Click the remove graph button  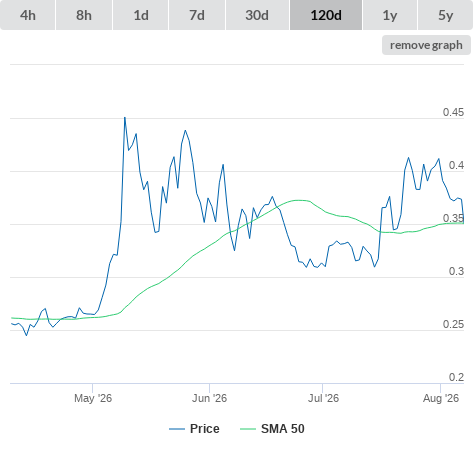(426, 45)
